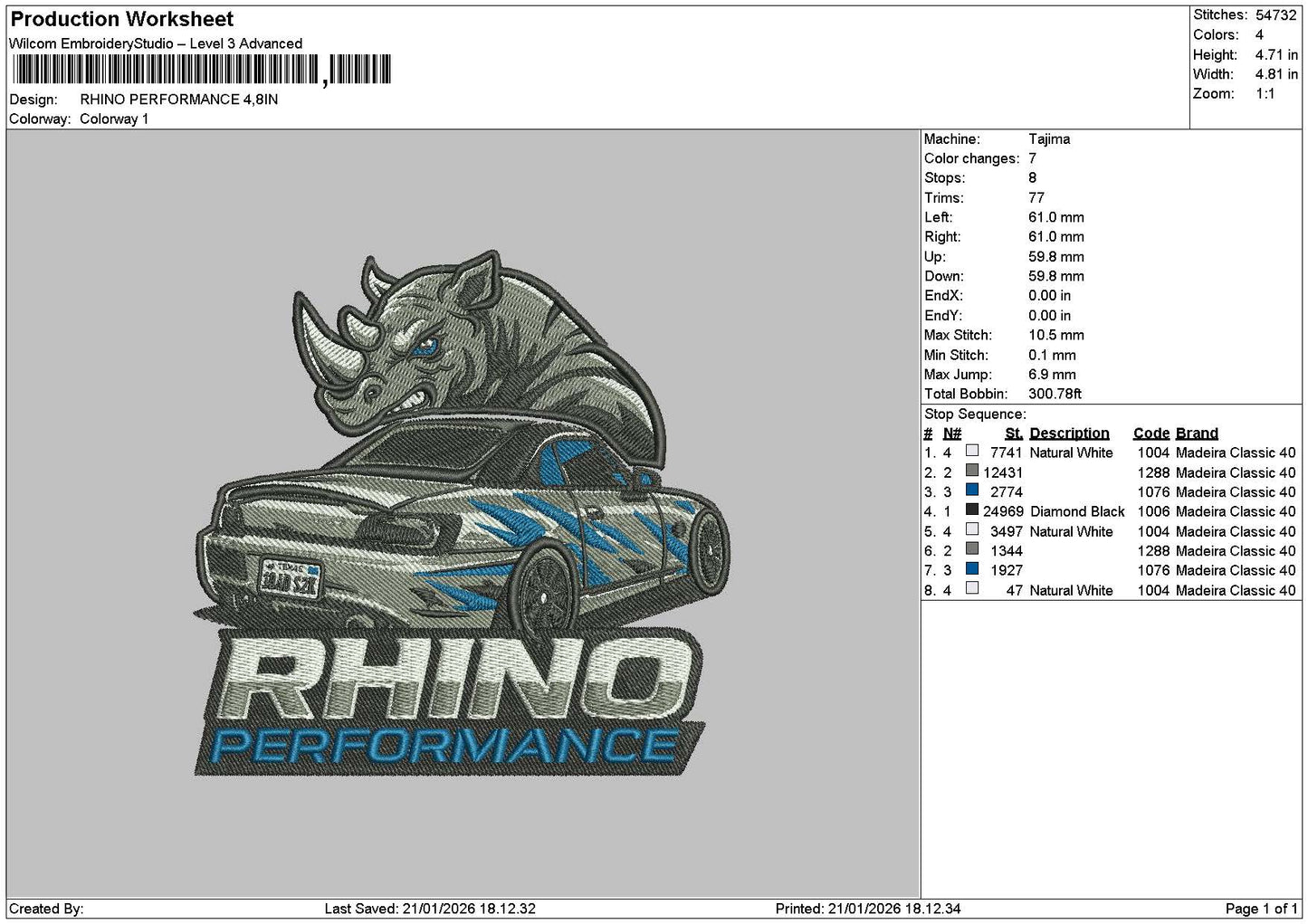Click the Stops value '8'
The image size is (1308, 924).
click(1033, 178)
